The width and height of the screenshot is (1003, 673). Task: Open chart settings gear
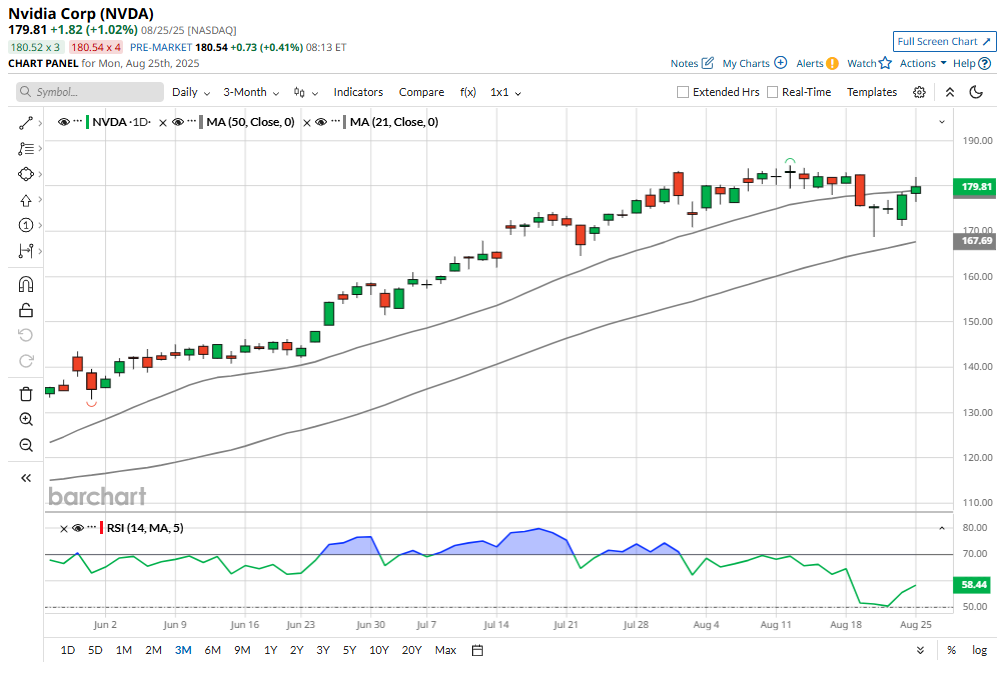tap(919, 92)
